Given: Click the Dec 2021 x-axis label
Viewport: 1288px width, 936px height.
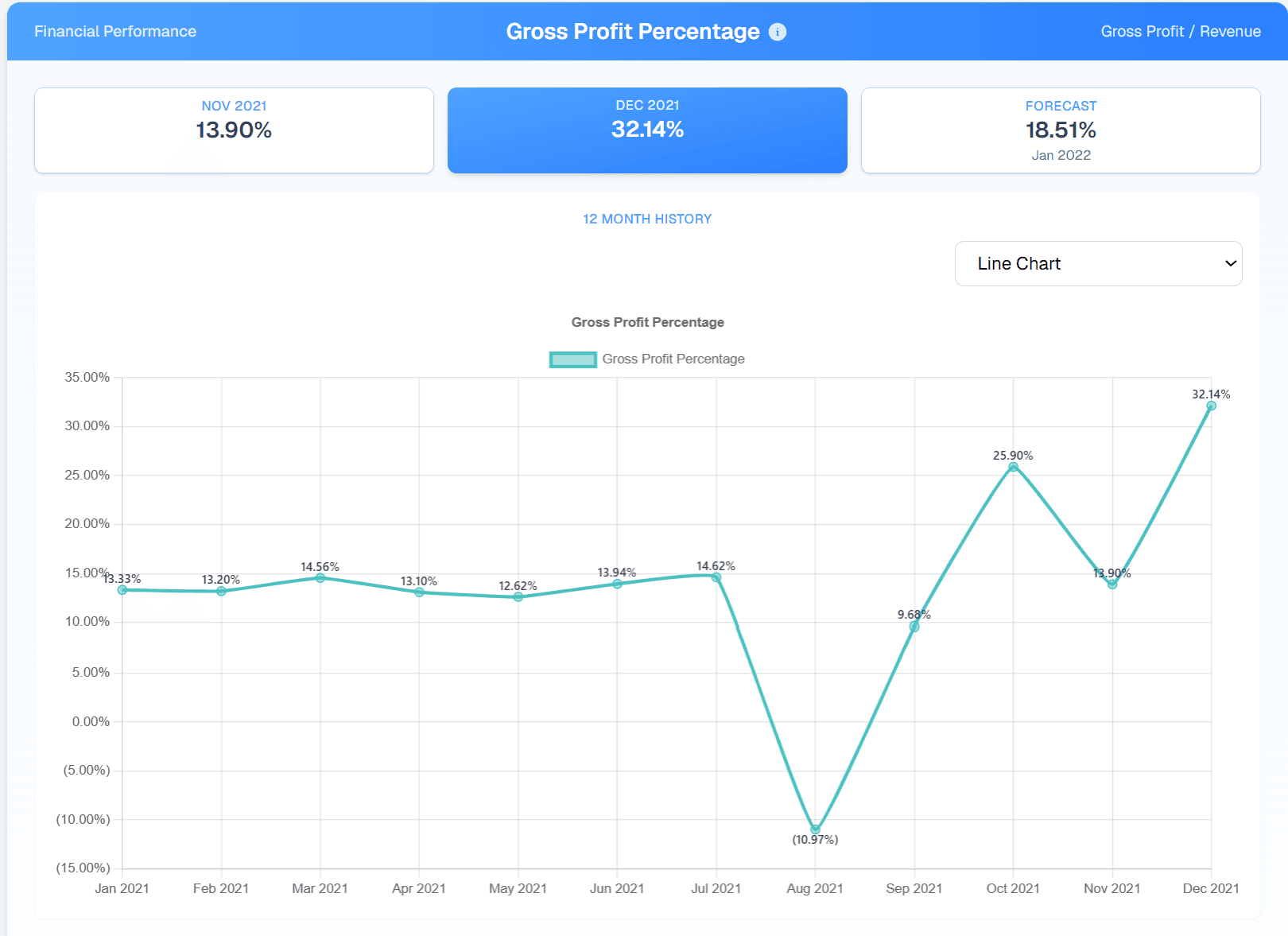Looking at the screenshot, I should (1211, 888).
